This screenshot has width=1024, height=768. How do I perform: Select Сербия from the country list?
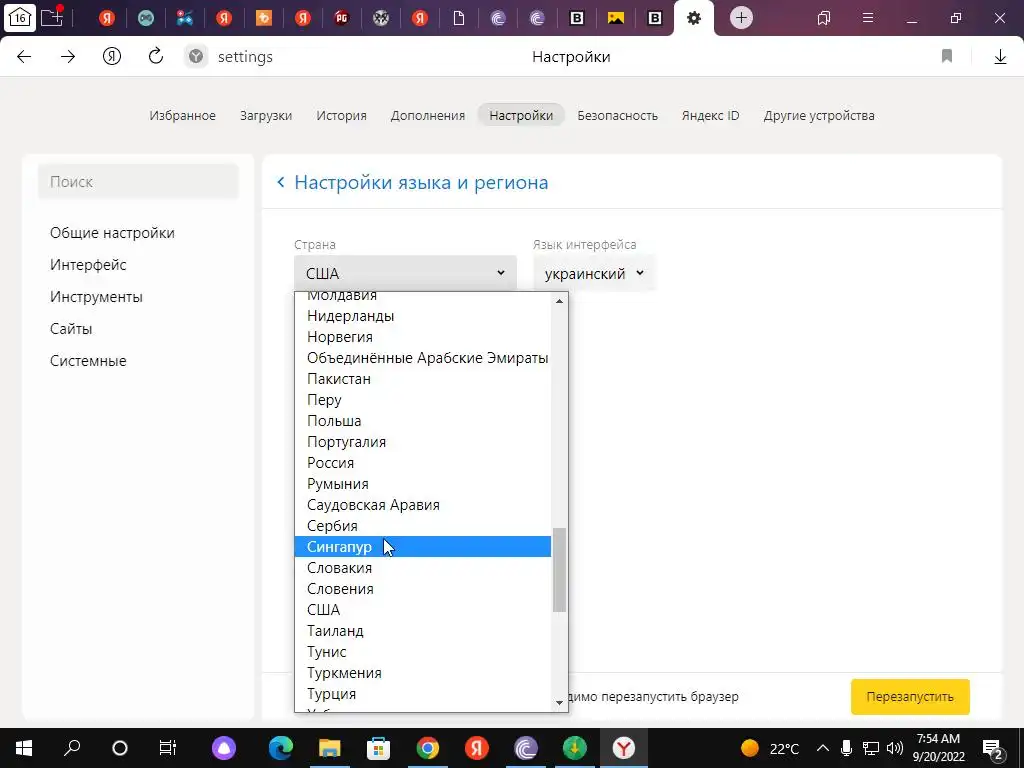[x=423, y=526]
